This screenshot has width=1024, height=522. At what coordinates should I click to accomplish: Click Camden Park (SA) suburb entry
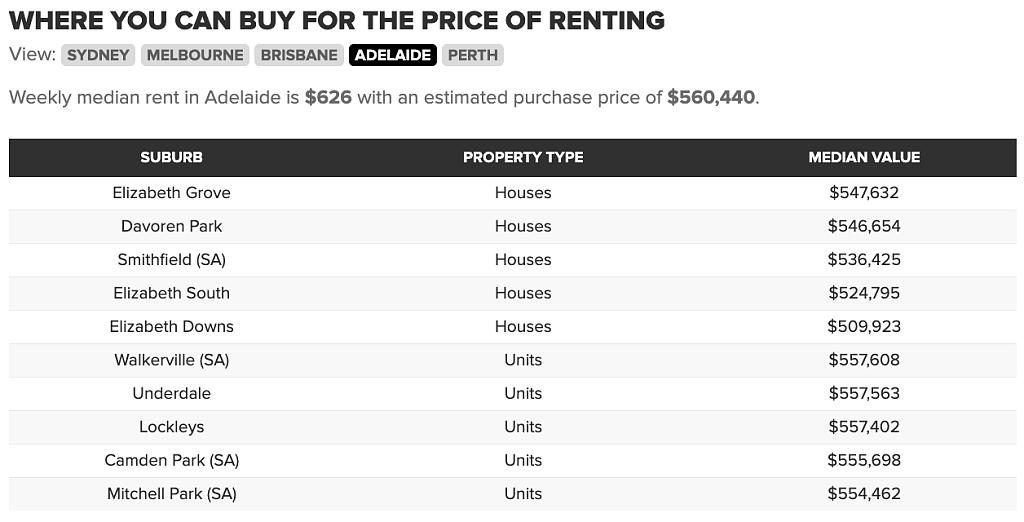(x=171, y=460)
